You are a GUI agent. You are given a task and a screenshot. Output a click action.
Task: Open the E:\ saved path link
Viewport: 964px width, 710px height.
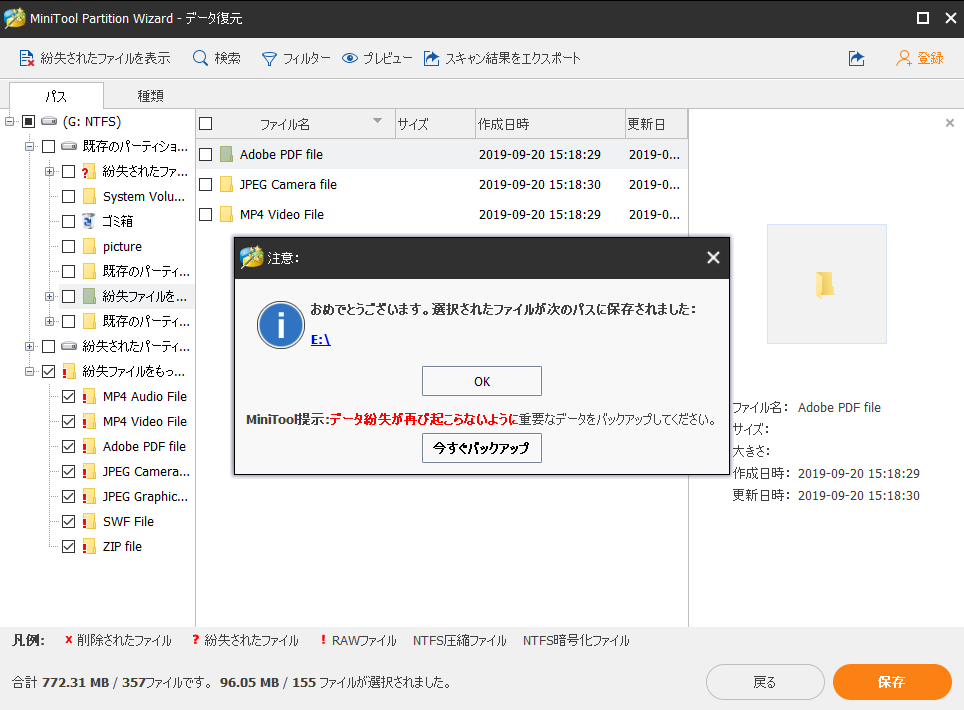(320, 339)
